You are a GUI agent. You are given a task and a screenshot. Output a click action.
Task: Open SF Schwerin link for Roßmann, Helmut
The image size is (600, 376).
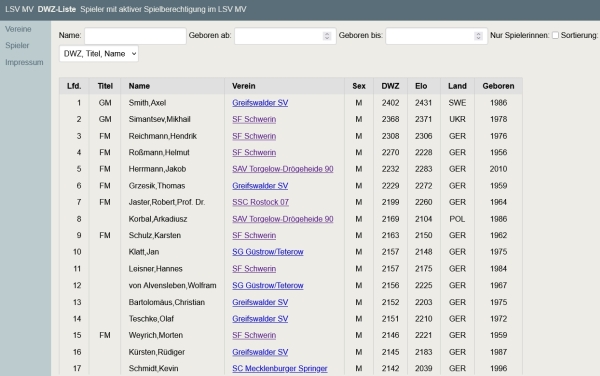pyautogui.click(x=254, y=153)
